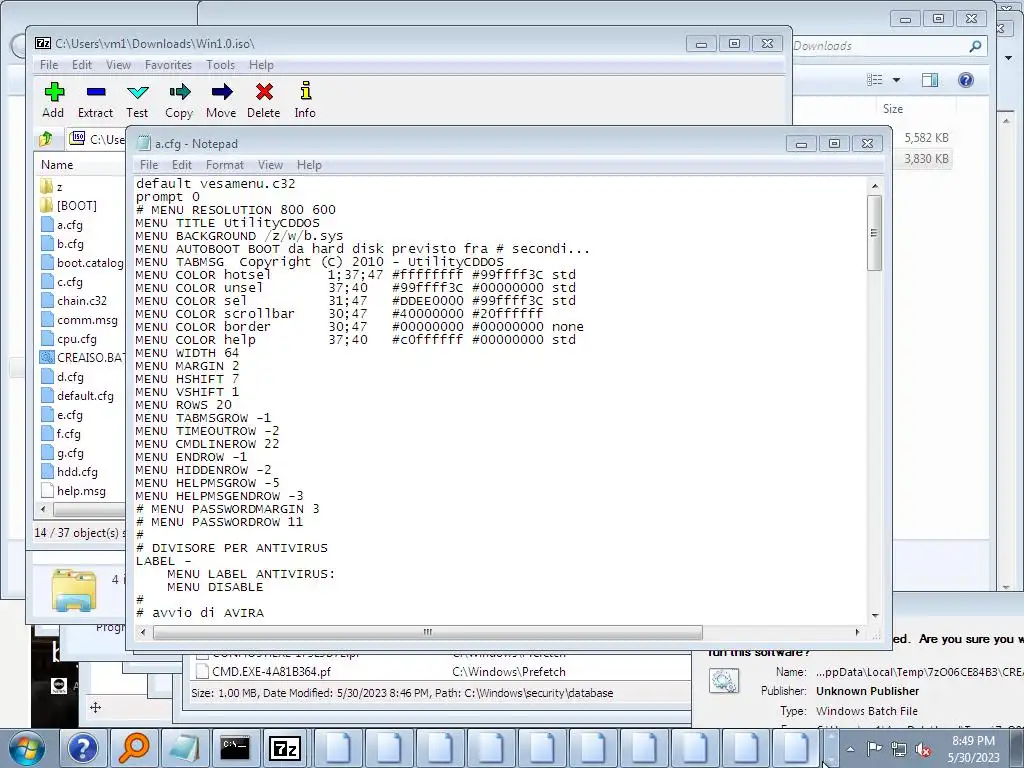Open the command prompt taskbar button
Viewport: 1024px width, 768px height.
click(x=234, y=748)
